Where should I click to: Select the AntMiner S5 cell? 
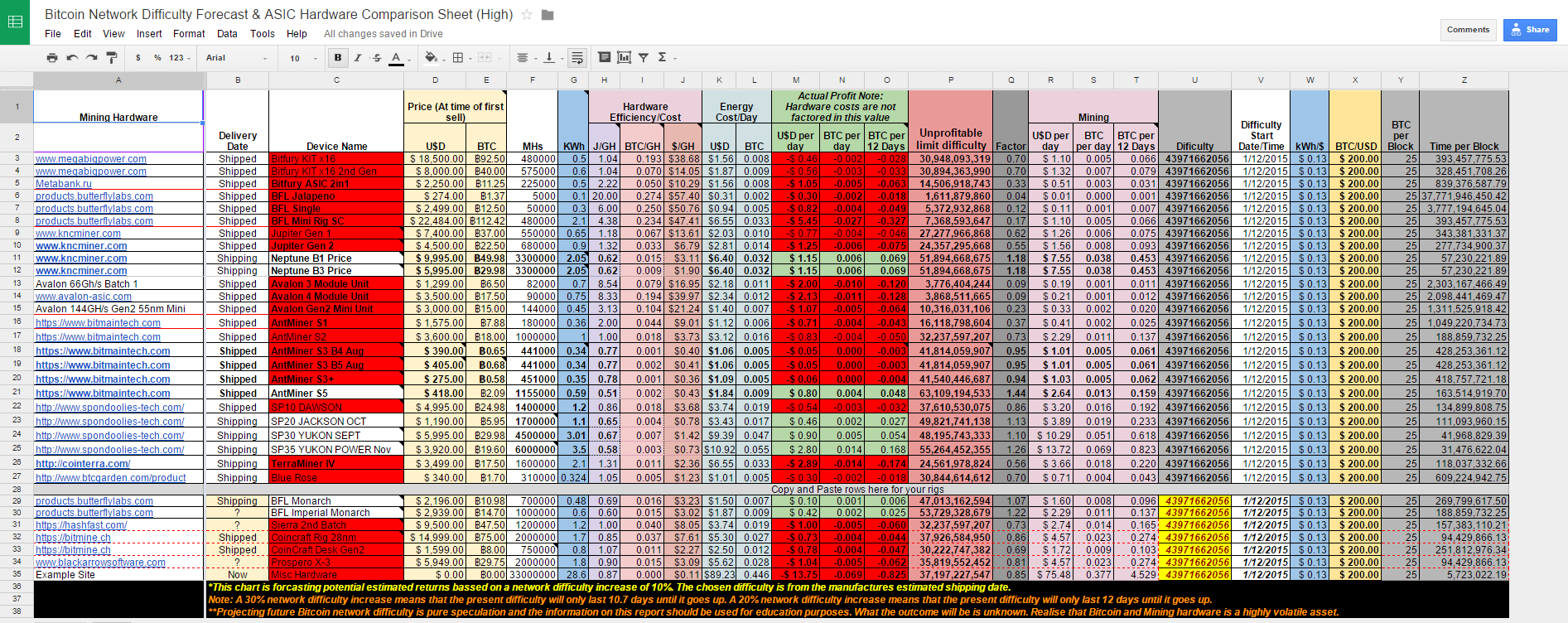coord(336,394)
